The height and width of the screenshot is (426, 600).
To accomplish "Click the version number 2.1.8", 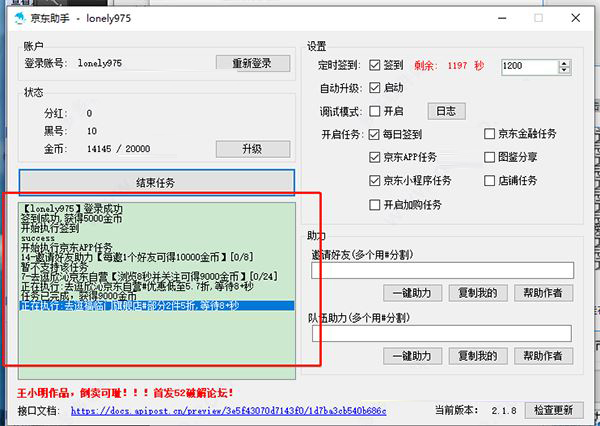I will click(x=504, y=411).
